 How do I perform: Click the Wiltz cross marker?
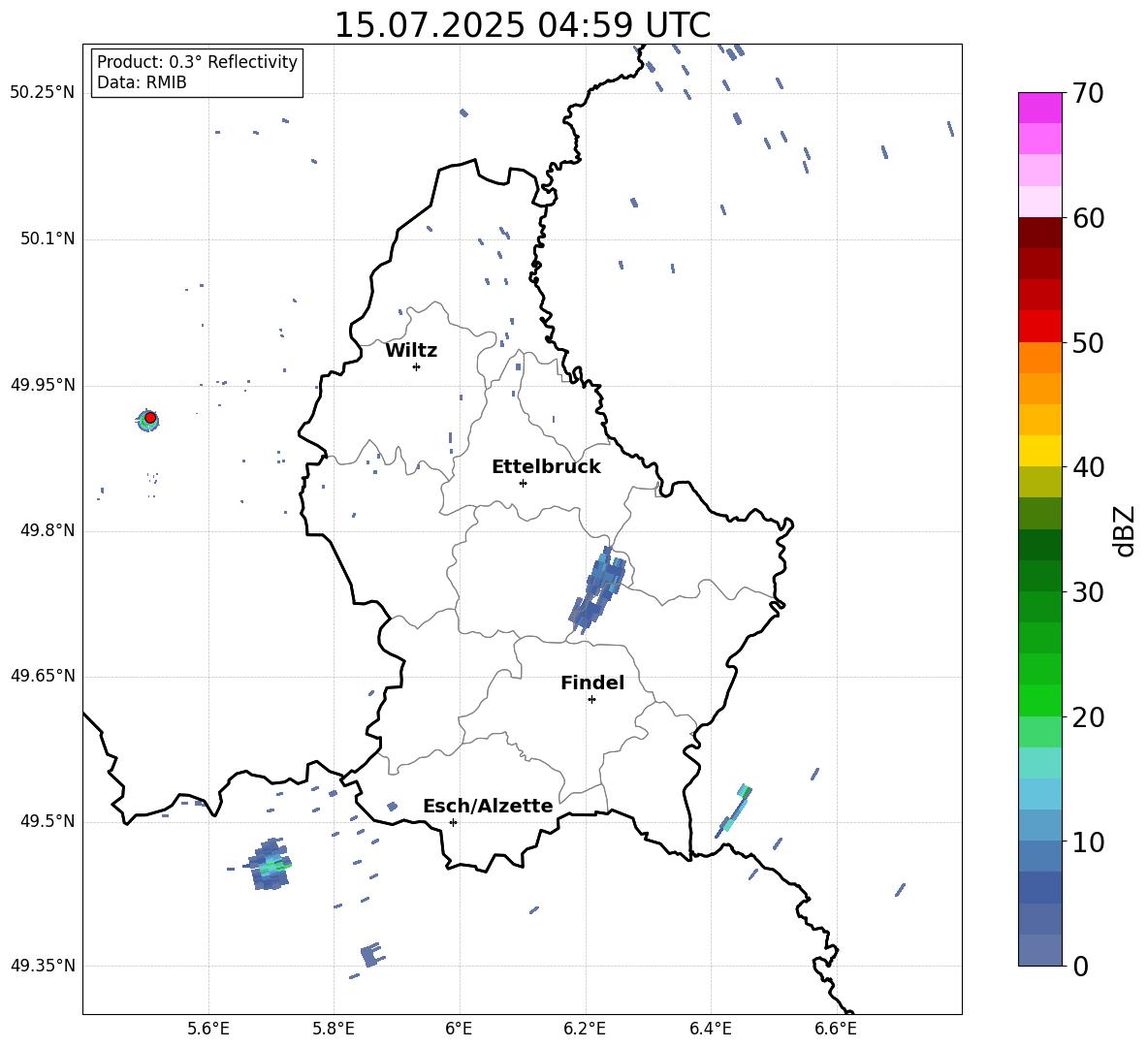coord(416,366)
